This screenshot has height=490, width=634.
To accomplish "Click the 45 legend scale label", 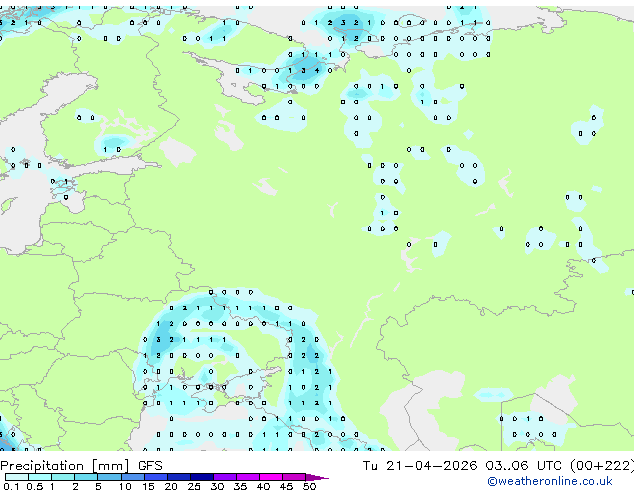I will click(x=286, y=486).
